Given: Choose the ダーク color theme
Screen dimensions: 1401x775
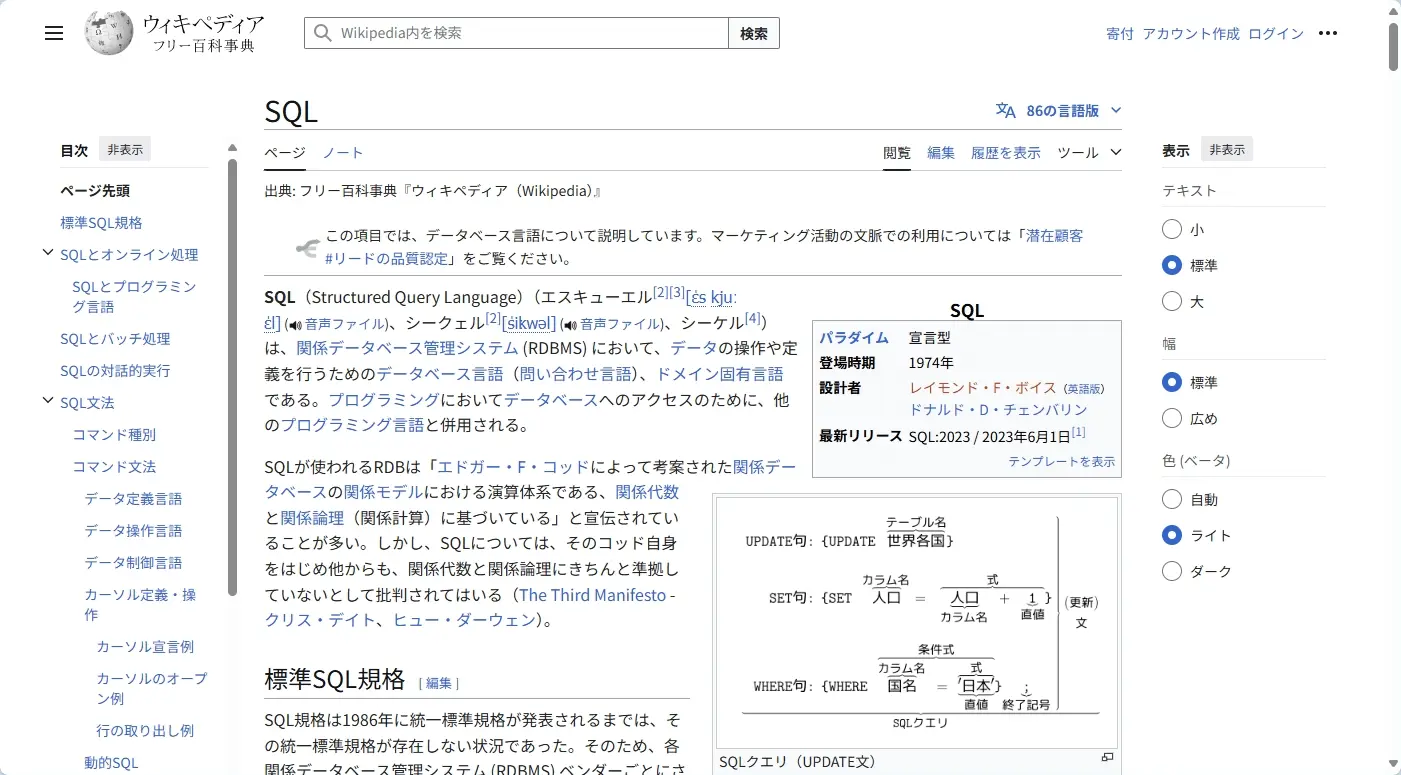Looking at the screenshot, I should (1172, 571).
